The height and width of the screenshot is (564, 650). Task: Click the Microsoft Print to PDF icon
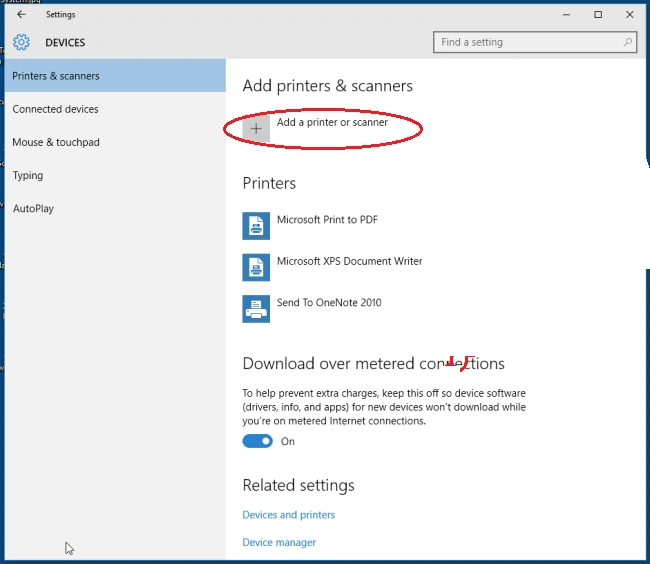click(x=256, y=226)
